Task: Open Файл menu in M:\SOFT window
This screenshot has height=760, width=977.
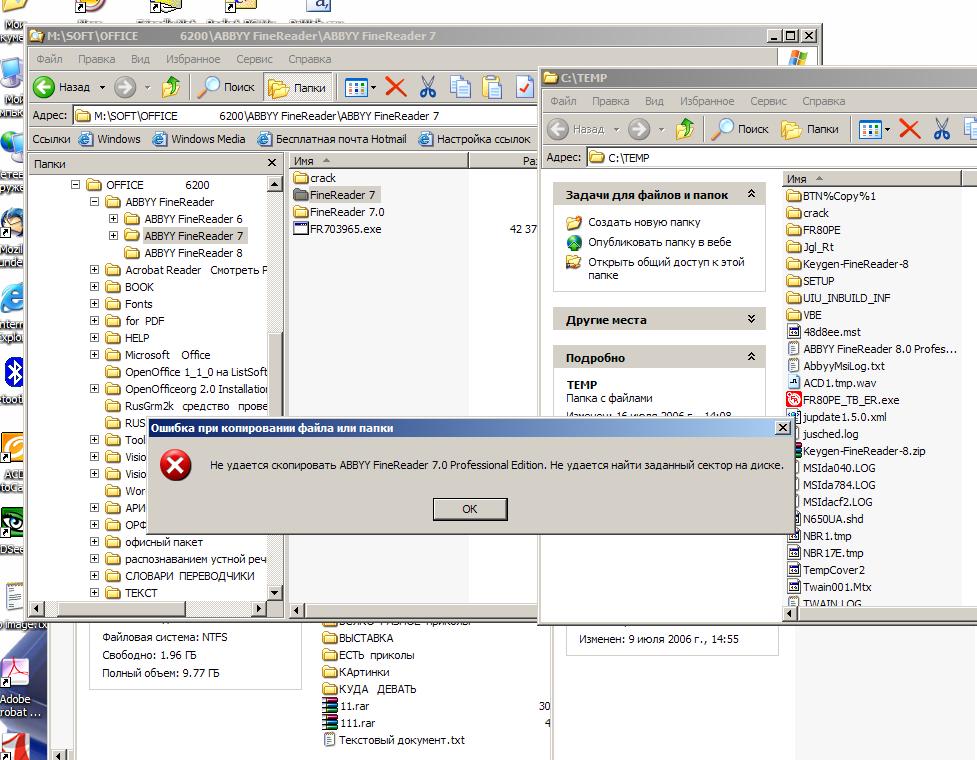Action: tap(49, 59)
